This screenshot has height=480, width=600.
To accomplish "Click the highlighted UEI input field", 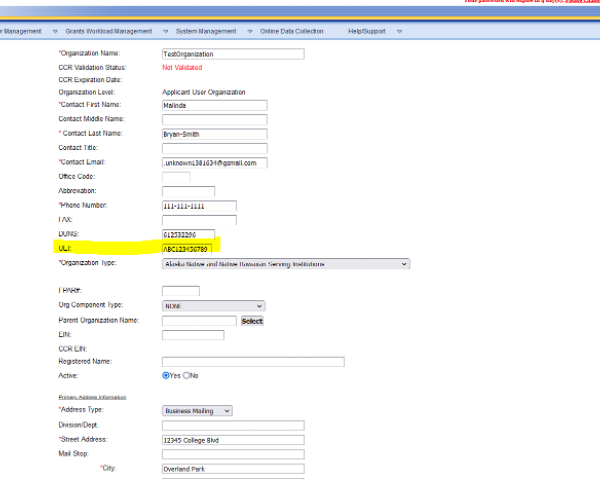I will [192, 248].
